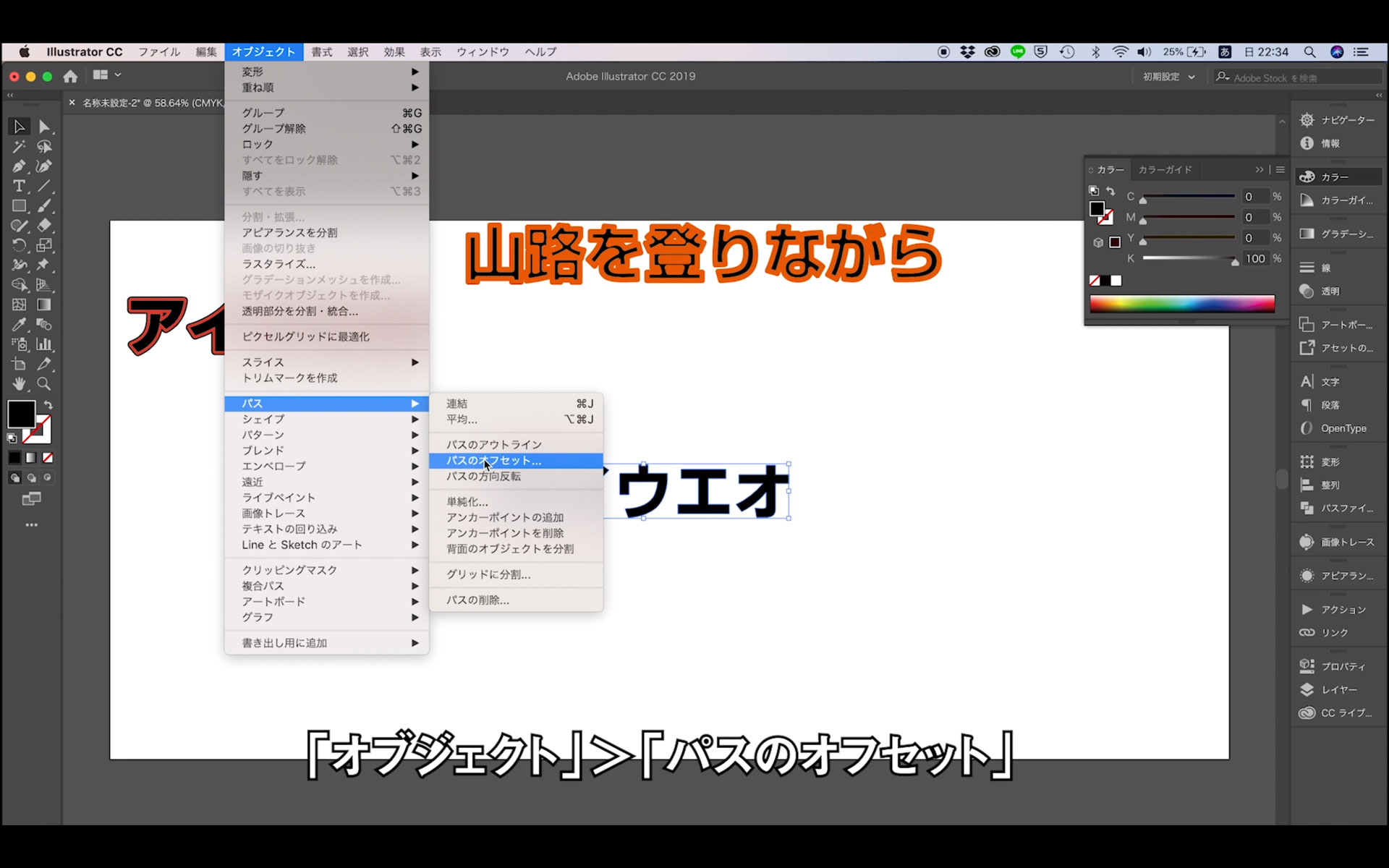Open the Gradient panel (グラデーシ...)
Viewport: 1389px width, 868px height.
[1338, 234]
